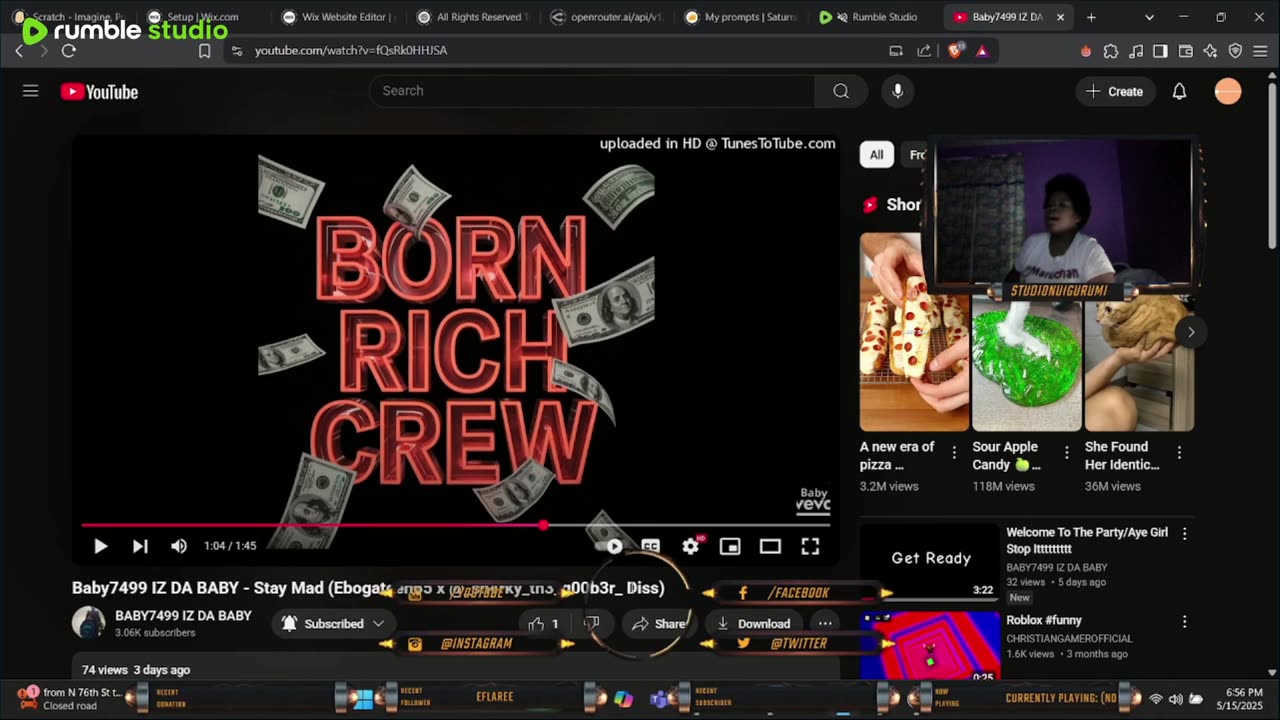This screenshot has width=1280, height=720.
Task: Switch to Setup | Wix.com tab
Action: pos(202,17)
